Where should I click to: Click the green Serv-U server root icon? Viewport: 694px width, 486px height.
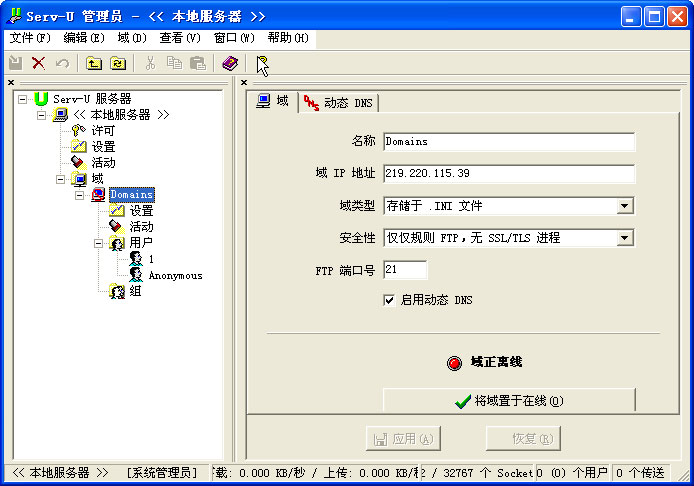41,99
